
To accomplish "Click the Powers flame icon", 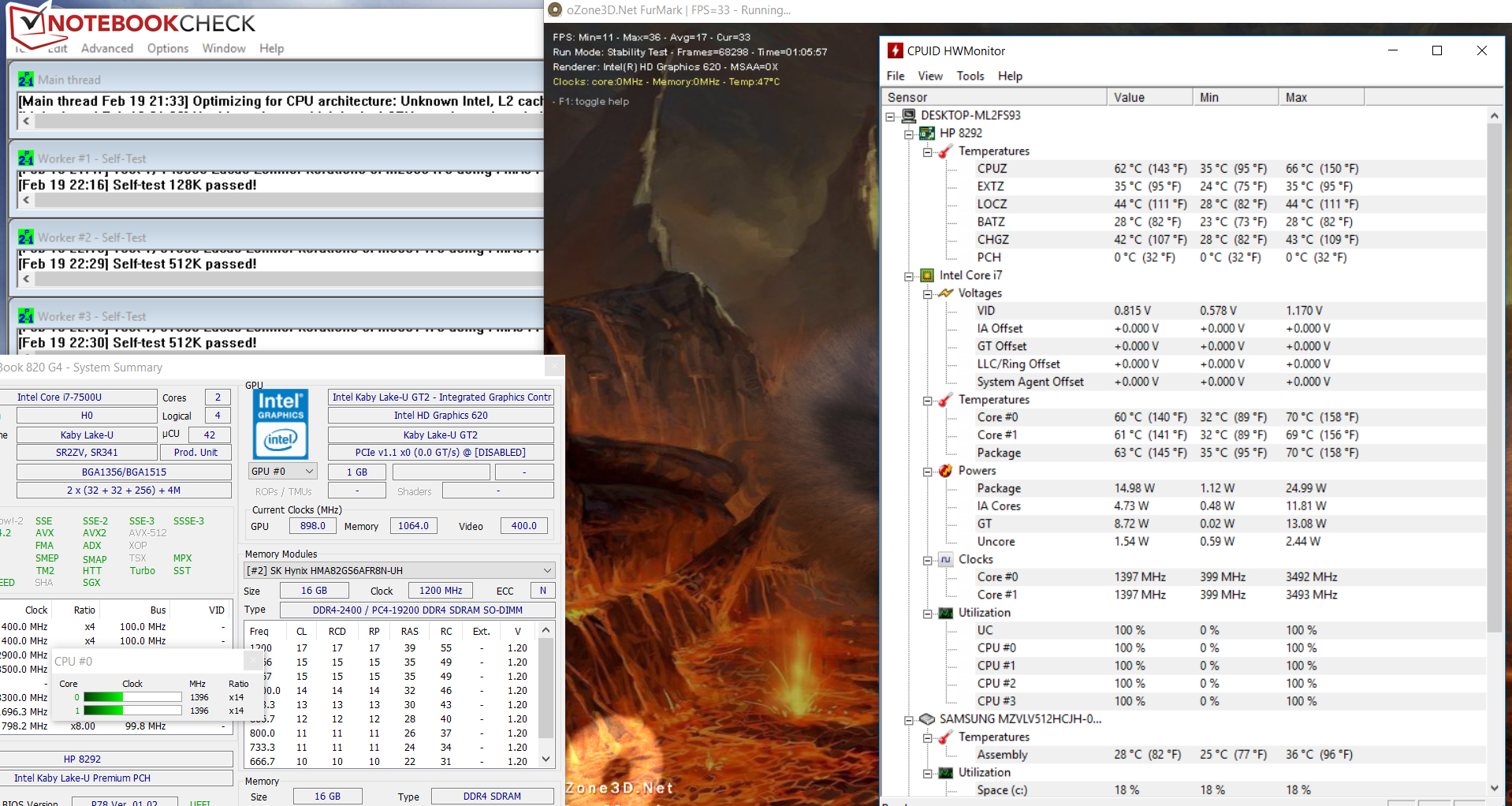I will 946,471.
